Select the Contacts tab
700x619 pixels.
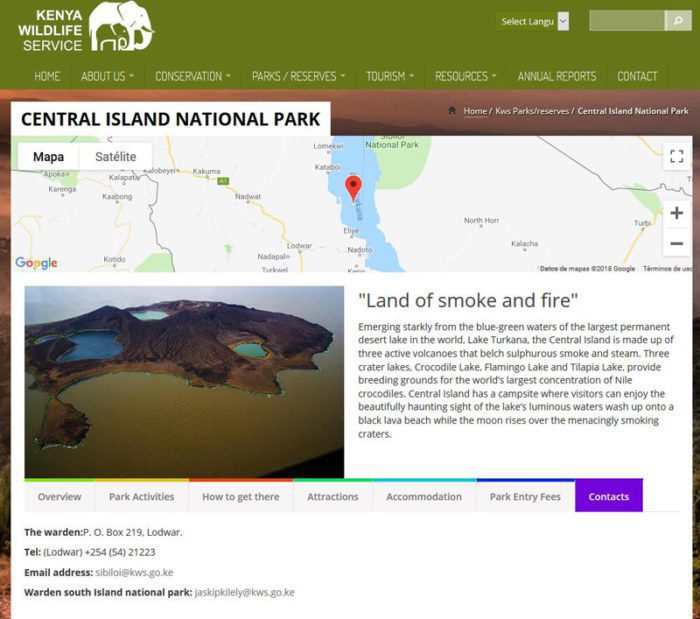(x=609, y=496)
